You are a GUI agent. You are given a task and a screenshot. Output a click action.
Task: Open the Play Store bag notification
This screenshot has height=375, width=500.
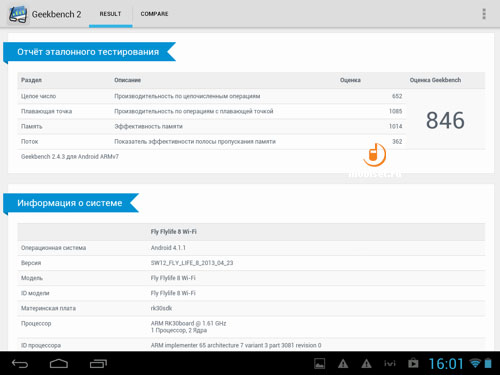pyautogui.click(x=413, y=363)
